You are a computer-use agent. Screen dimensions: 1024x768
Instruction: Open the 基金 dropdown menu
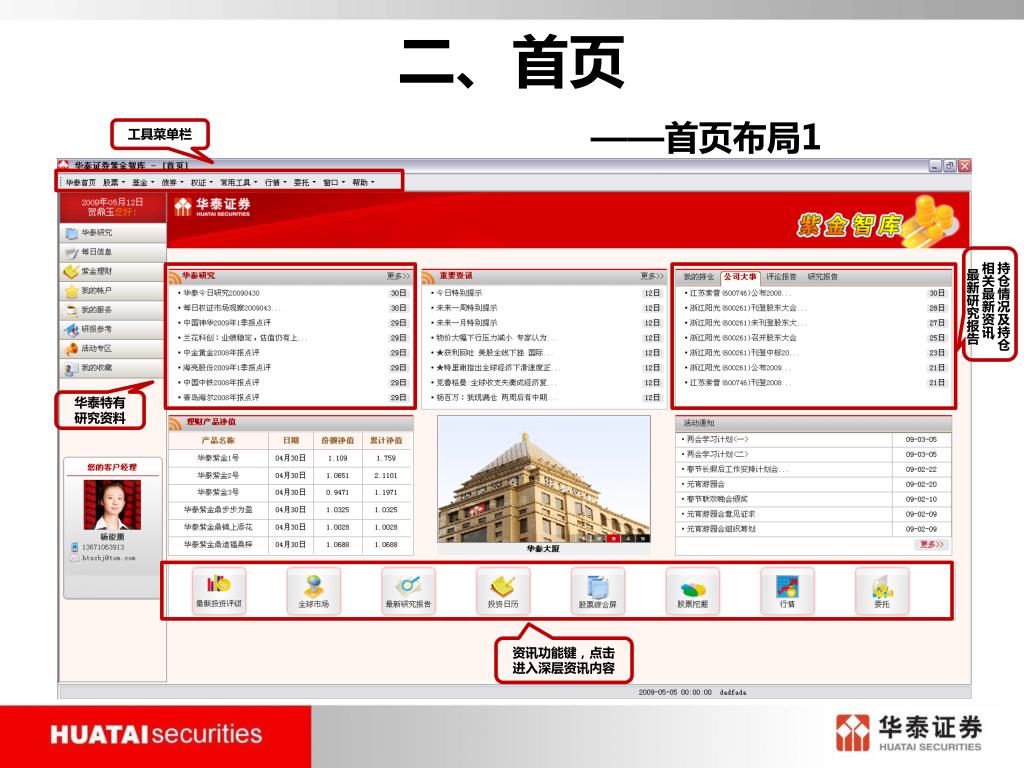pos(143,183)
